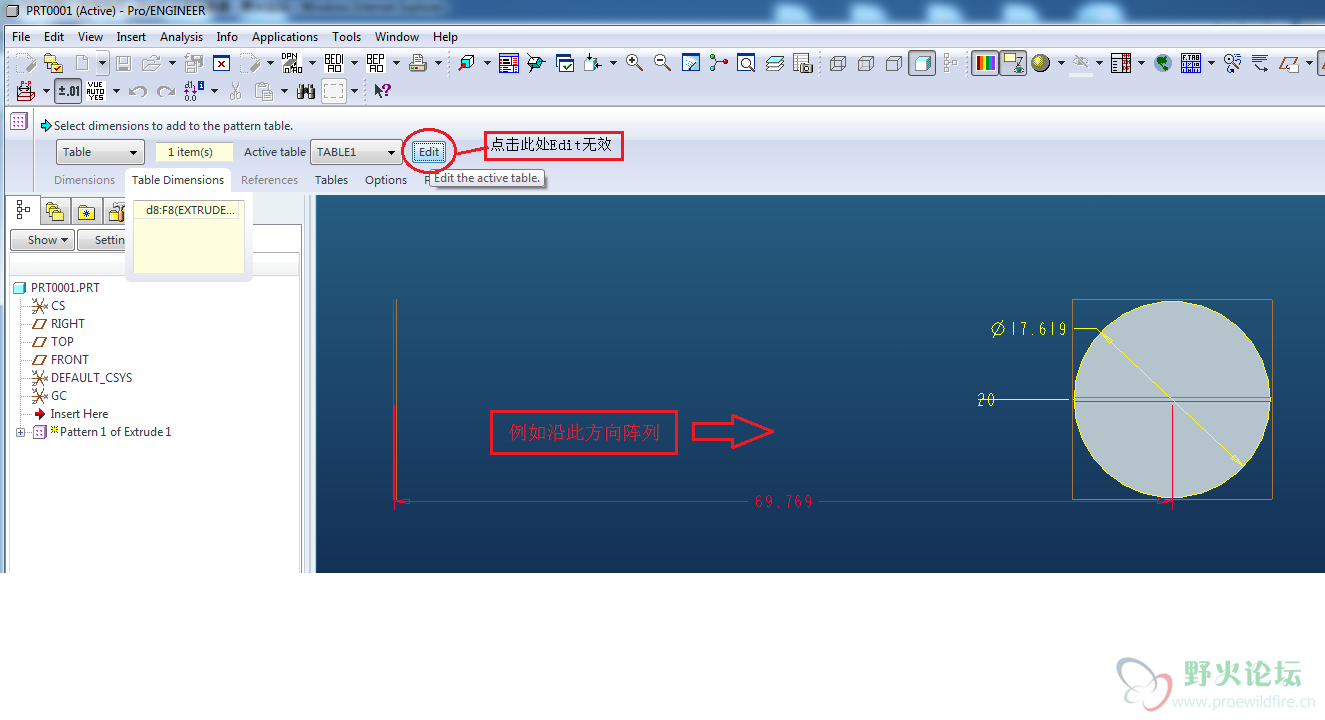Viewport: 1325px width, 720px height.
Task: Click the pattern feature icon at dashboard left
Action: 19,121
